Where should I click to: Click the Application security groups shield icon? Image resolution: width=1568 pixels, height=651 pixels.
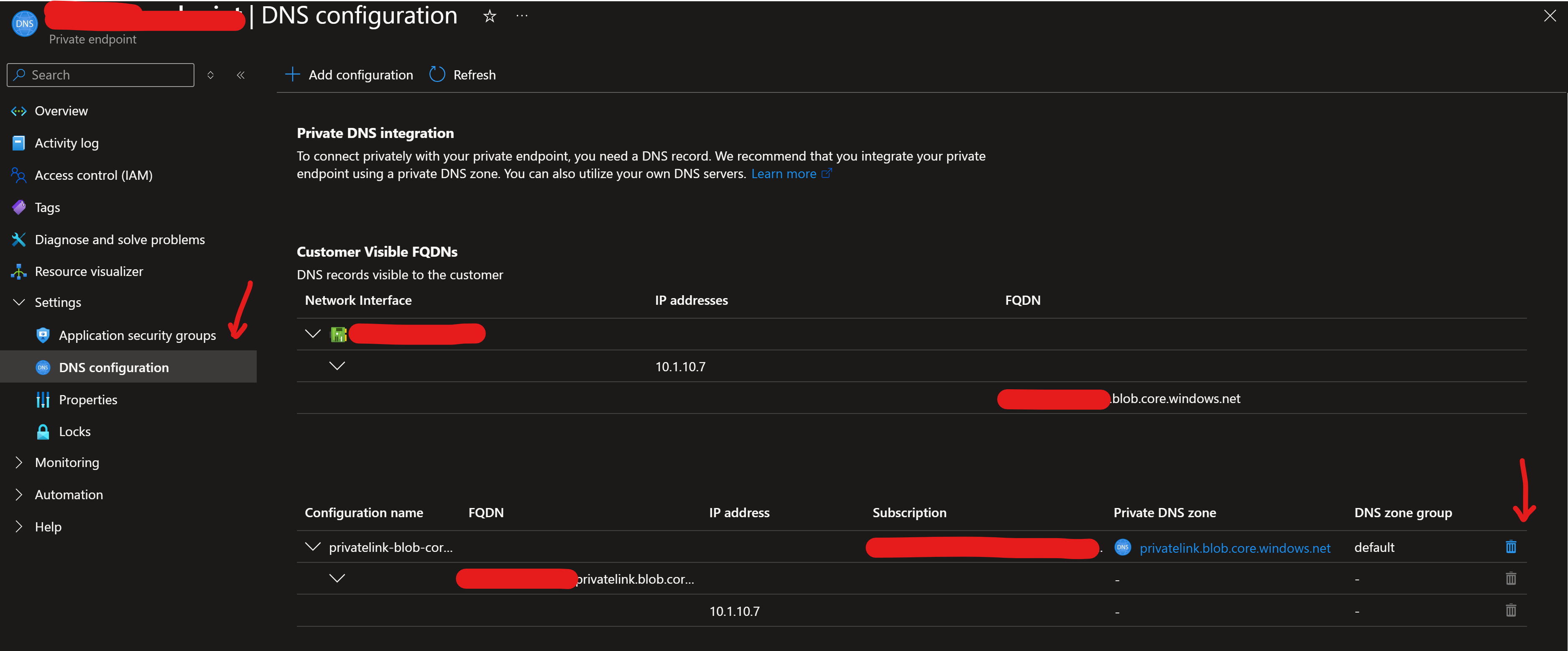42,334
